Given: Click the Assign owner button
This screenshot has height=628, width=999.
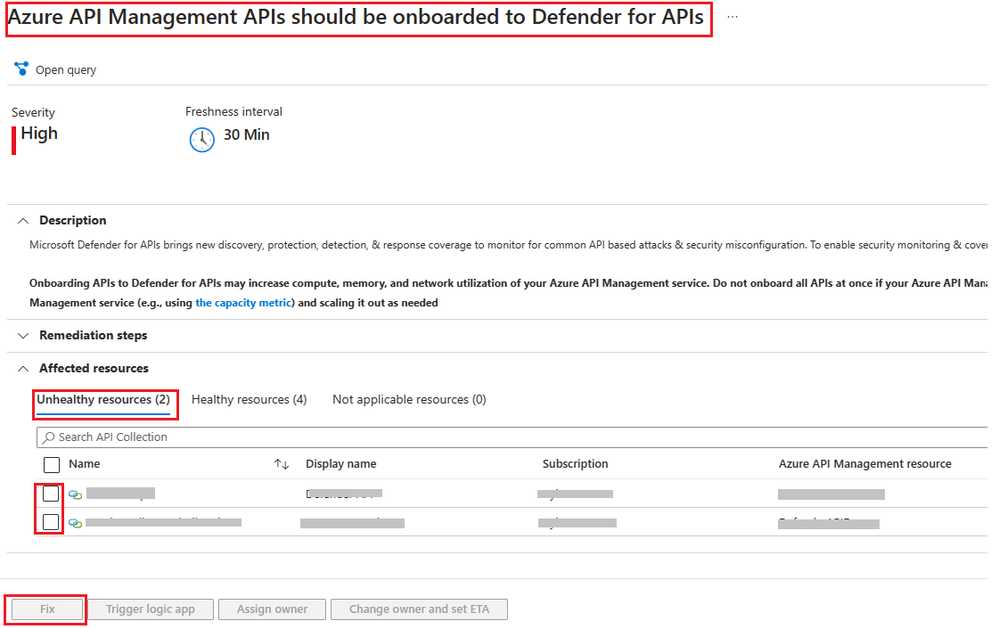Looking at the screenshot, I should (x=272, y=609).
